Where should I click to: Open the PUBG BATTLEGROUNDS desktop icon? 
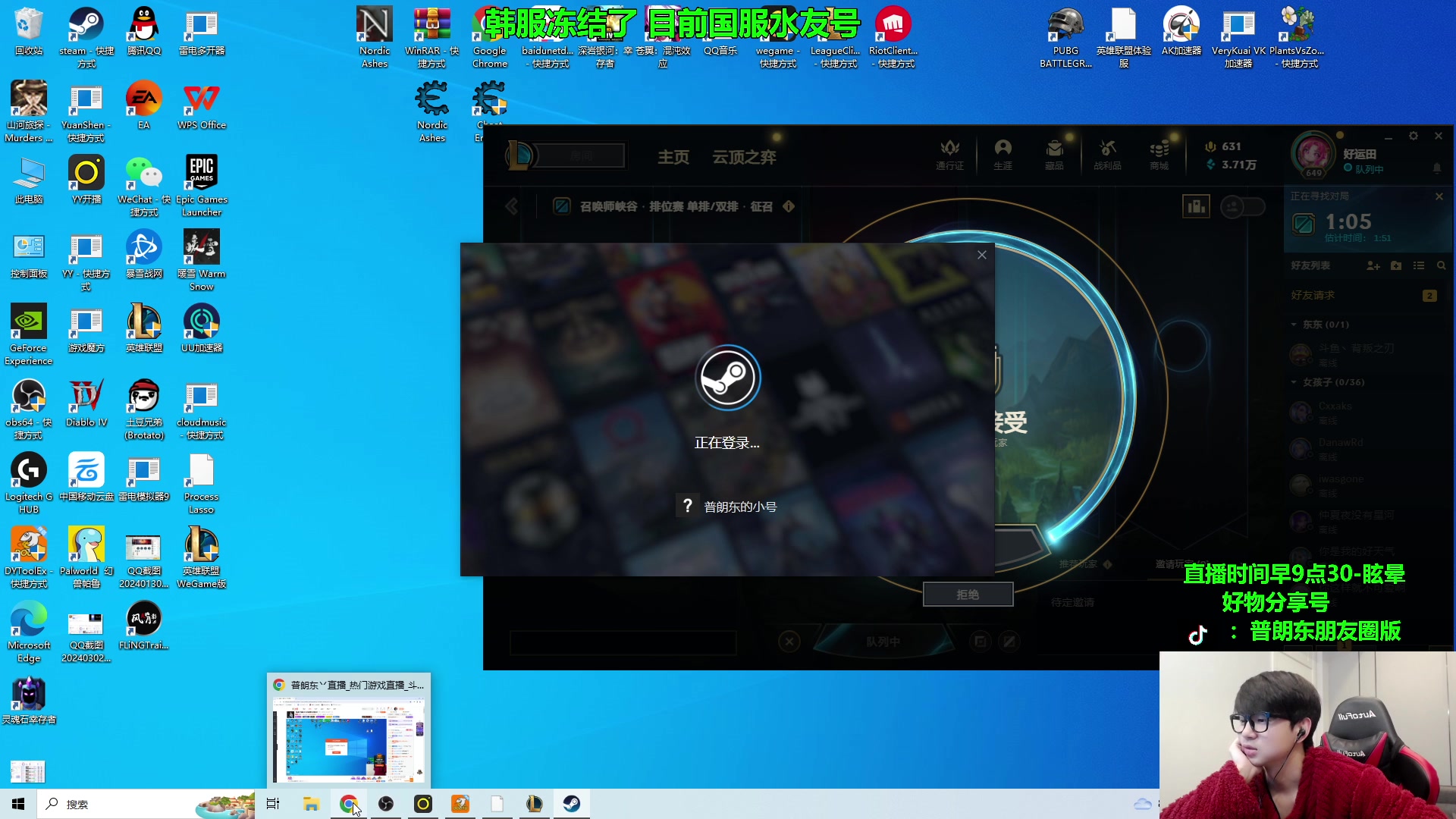(1065, 36)
